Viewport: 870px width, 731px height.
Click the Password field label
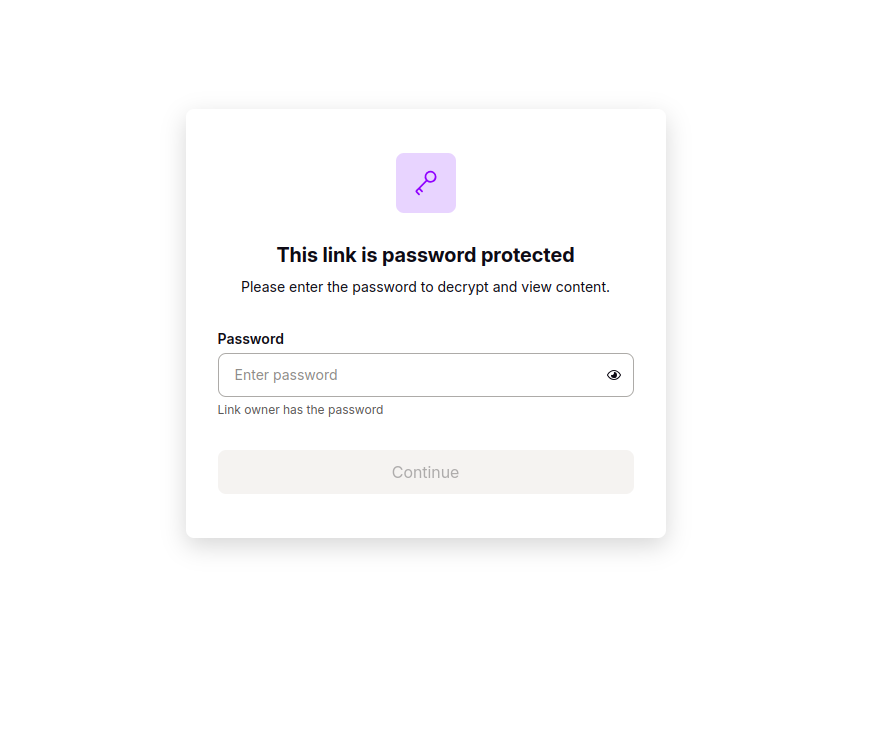(x=251, y=339)
